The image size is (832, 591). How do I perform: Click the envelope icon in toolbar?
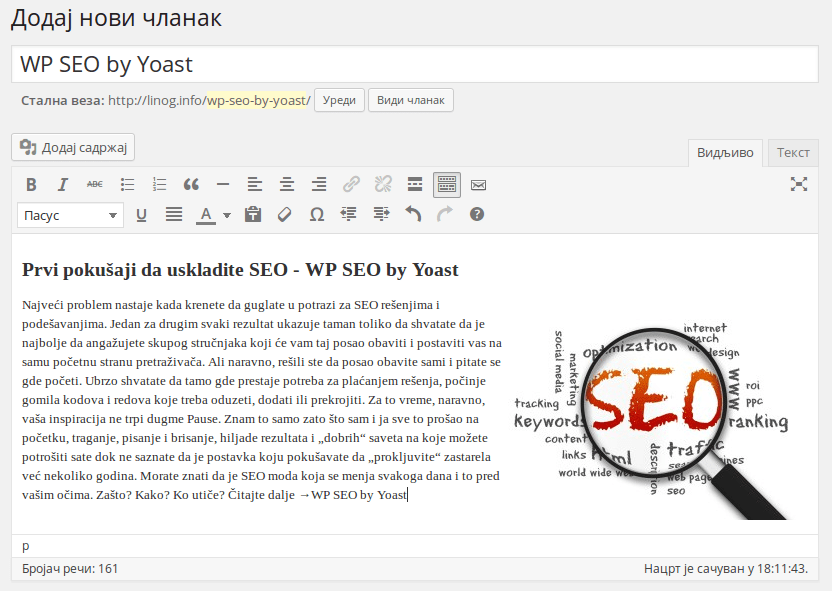479,185
